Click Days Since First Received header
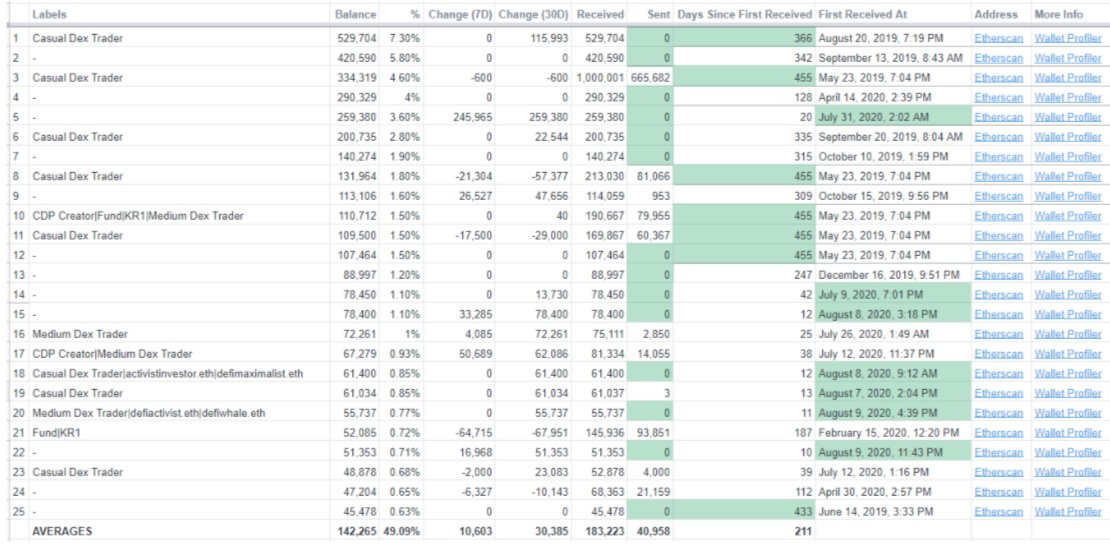This screenshot has height=544, width=1110. (744, 15)
